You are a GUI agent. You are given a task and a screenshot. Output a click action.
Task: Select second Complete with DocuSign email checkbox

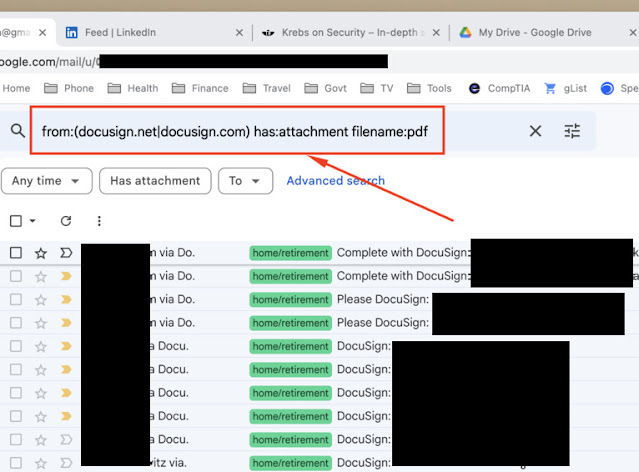pos(16,276)
